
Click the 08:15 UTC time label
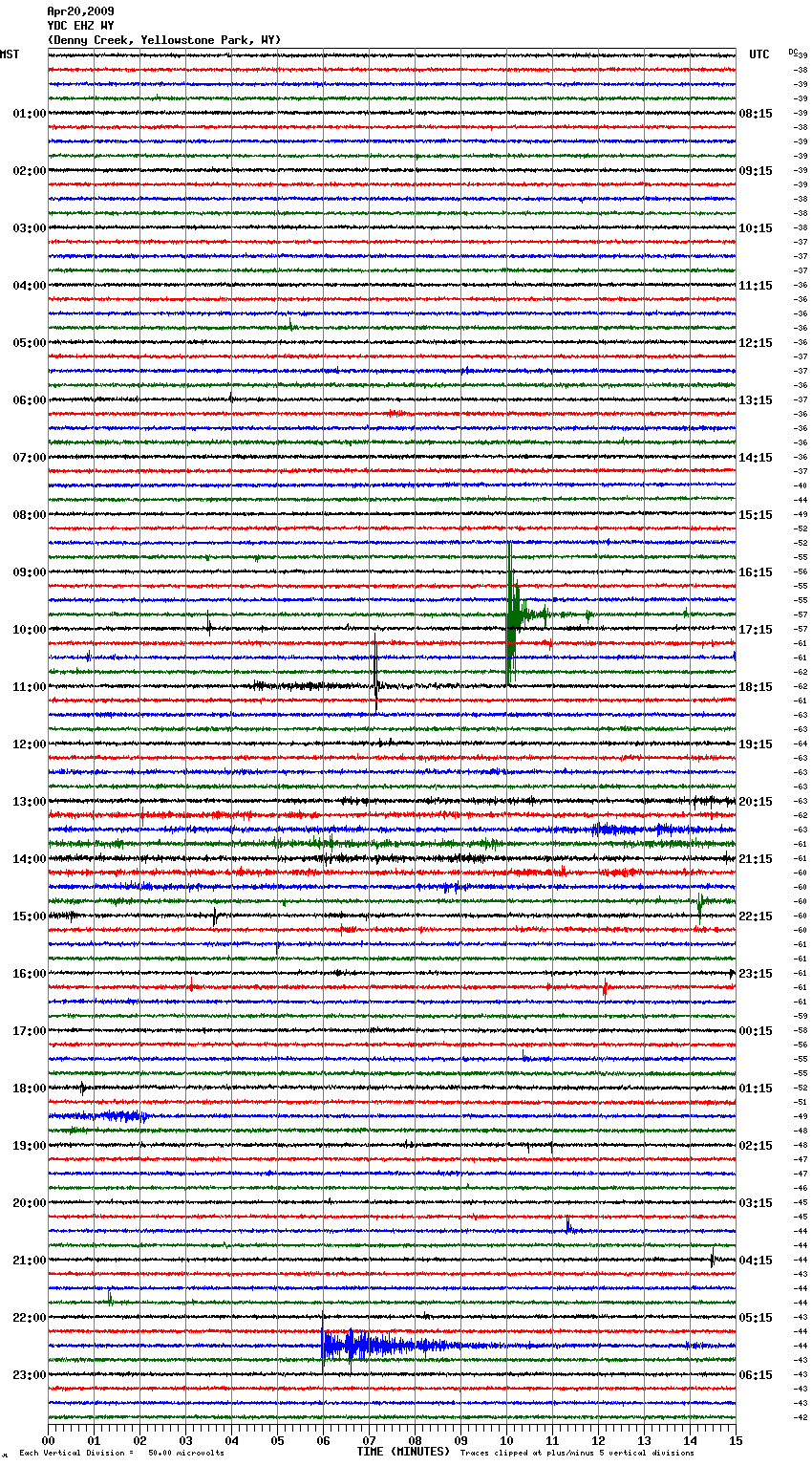tap(756, 114)
